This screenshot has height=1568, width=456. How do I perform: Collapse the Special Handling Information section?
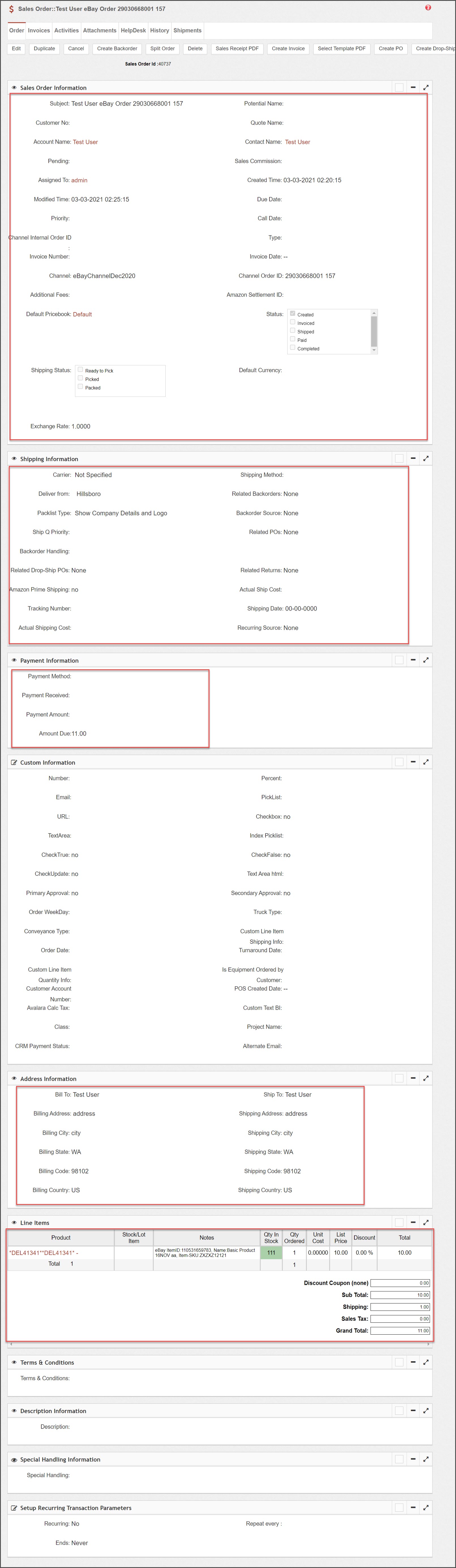[413, 1459]
